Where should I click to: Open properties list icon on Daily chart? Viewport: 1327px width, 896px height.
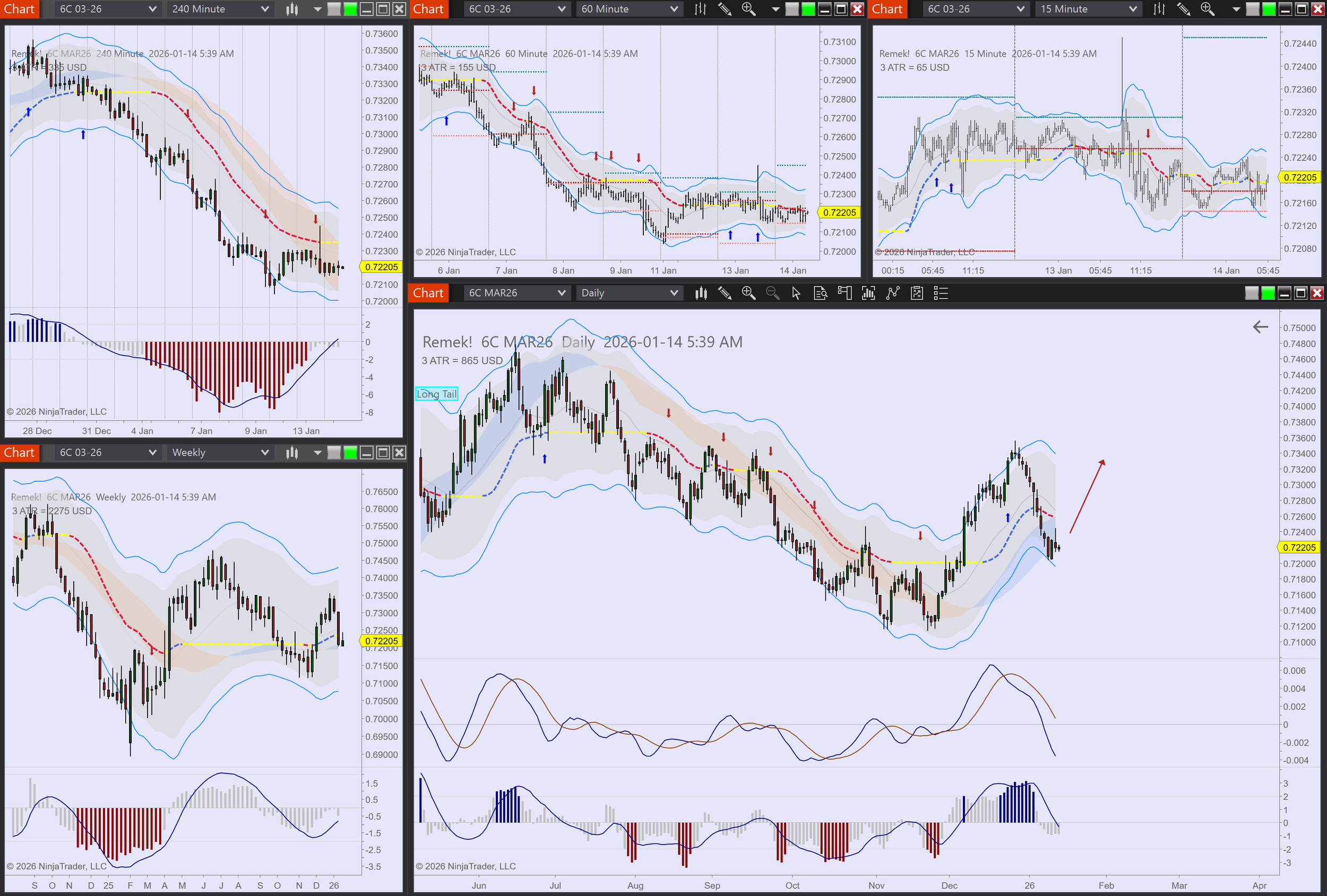(x=941, y=293)
